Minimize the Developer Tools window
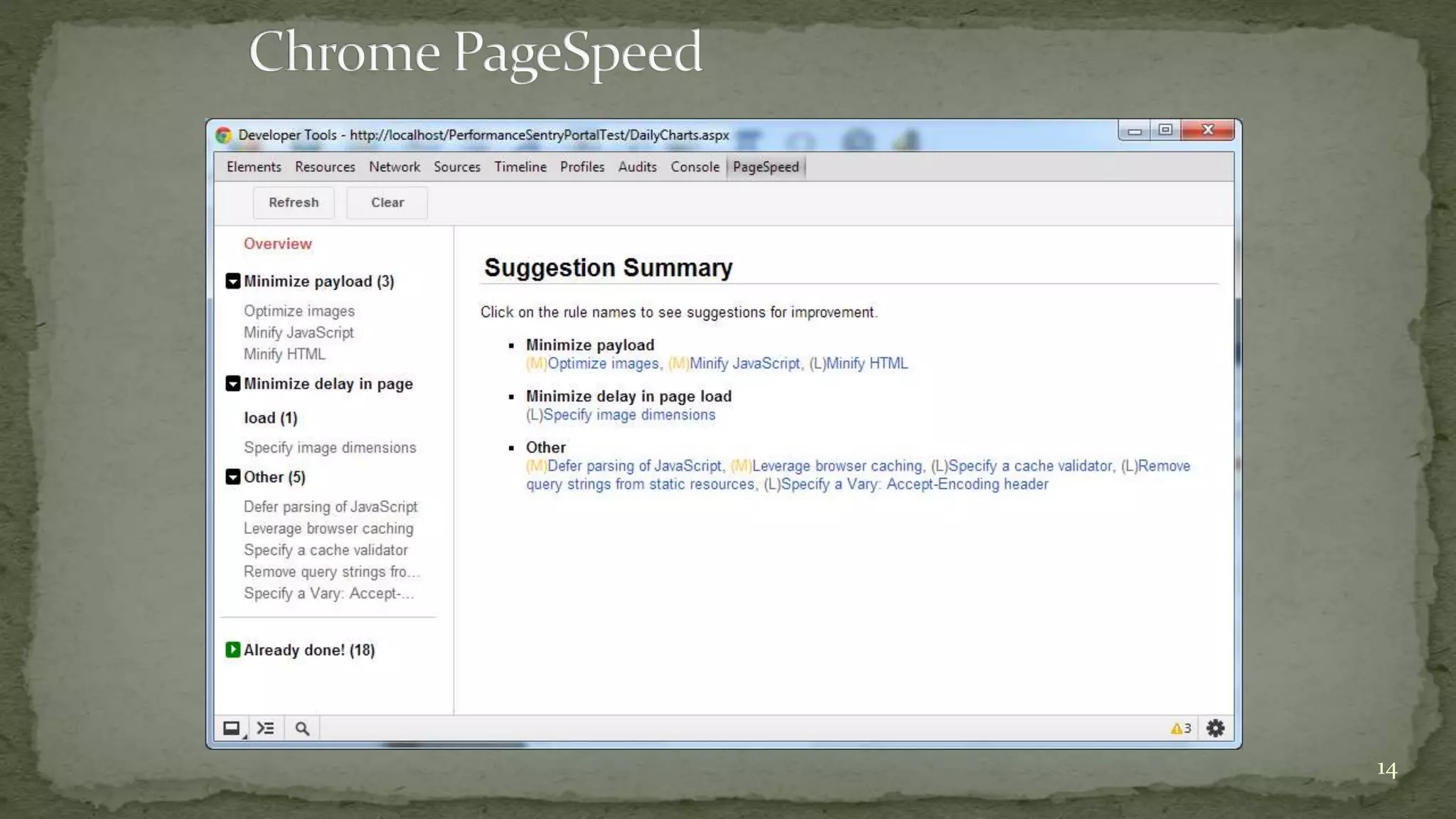 click(x=1135, y=130)
